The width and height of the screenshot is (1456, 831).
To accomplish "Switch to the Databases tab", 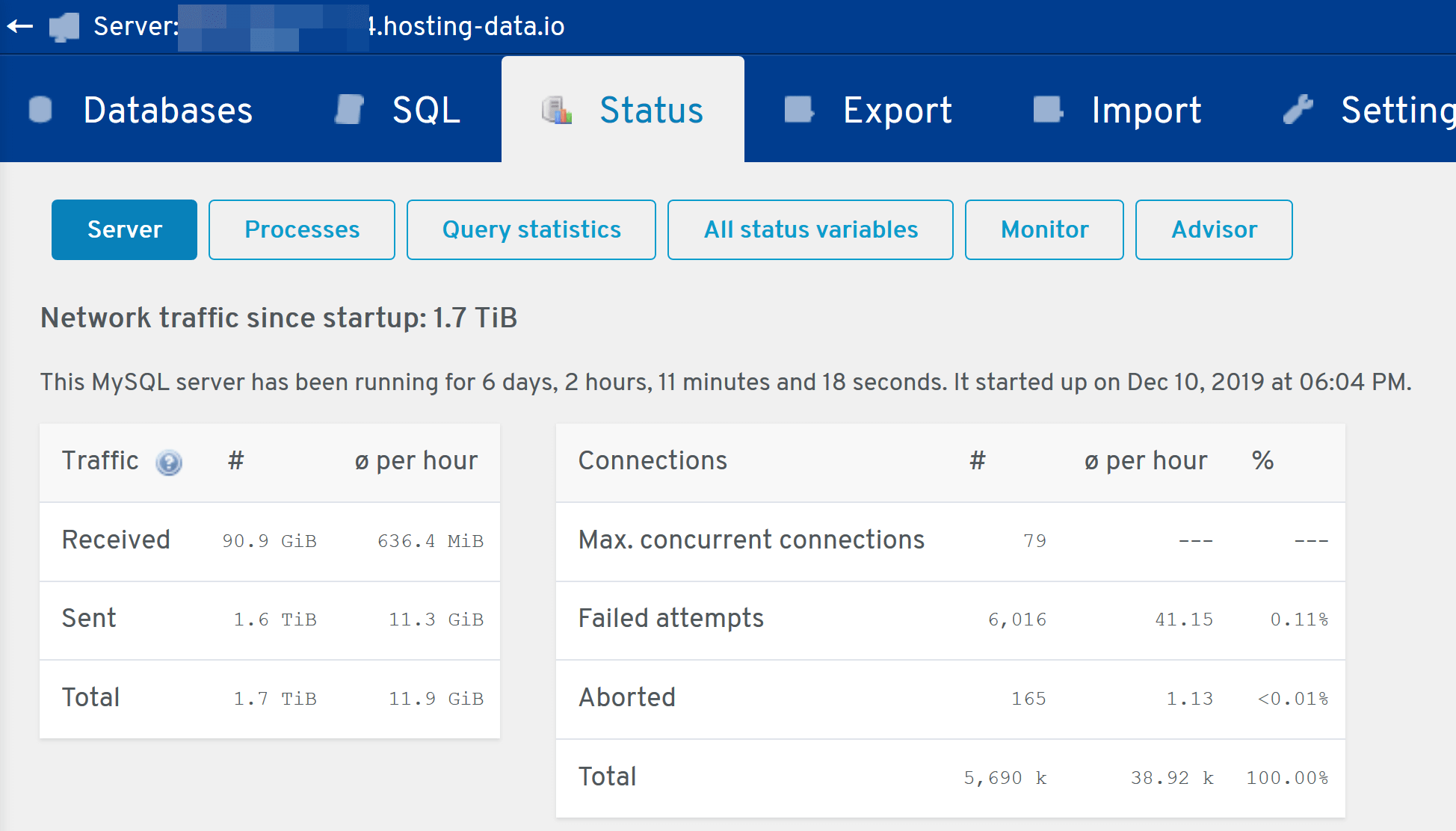I will point(141,110).
